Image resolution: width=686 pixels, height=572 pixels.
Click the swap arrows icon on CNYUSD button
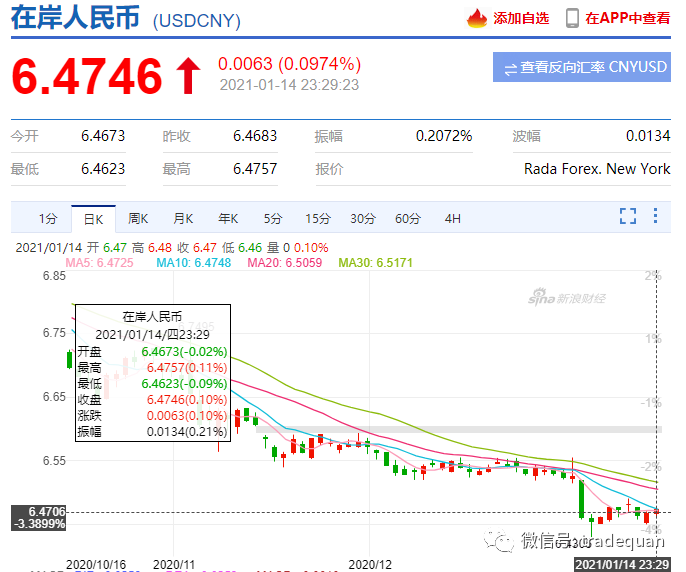pos(510,69)
